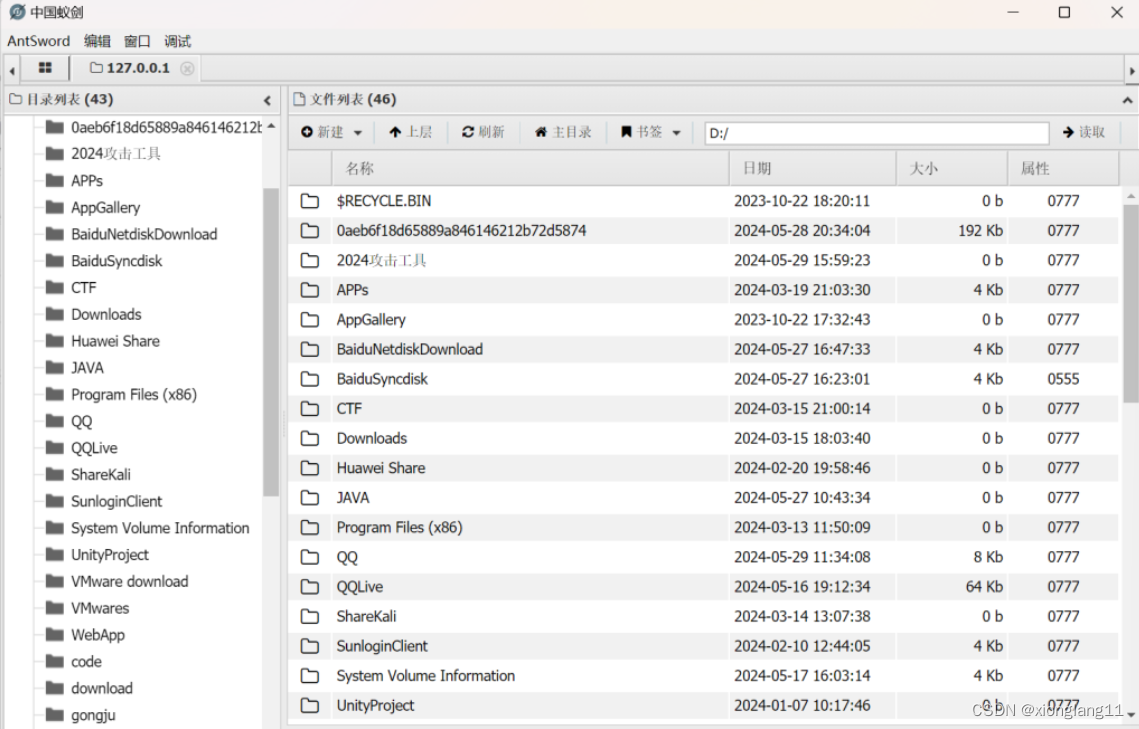Screen dimensions: 1139x729
Task: Go to 主目录
Action: coord(563,132)
